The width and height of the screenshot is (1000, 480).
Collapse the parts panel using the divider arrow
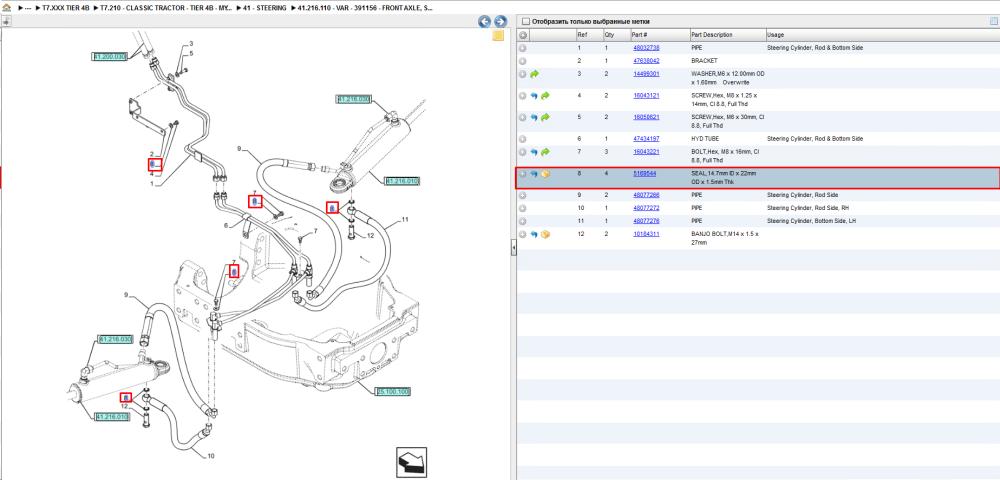point(513,249)
